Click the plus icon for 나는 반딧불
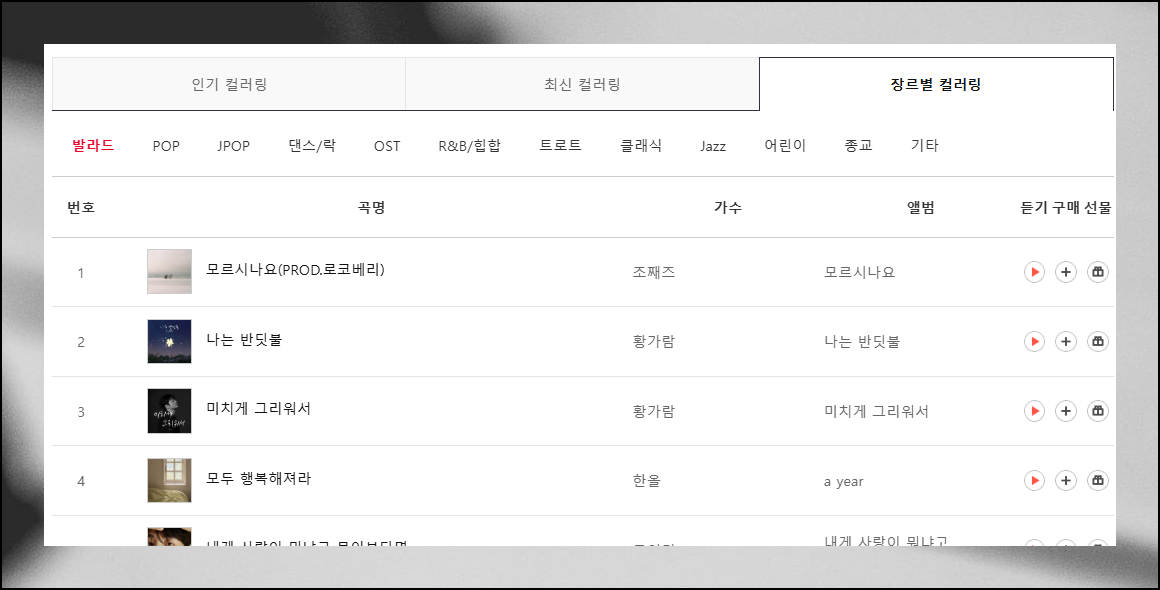 [1065, 342]
